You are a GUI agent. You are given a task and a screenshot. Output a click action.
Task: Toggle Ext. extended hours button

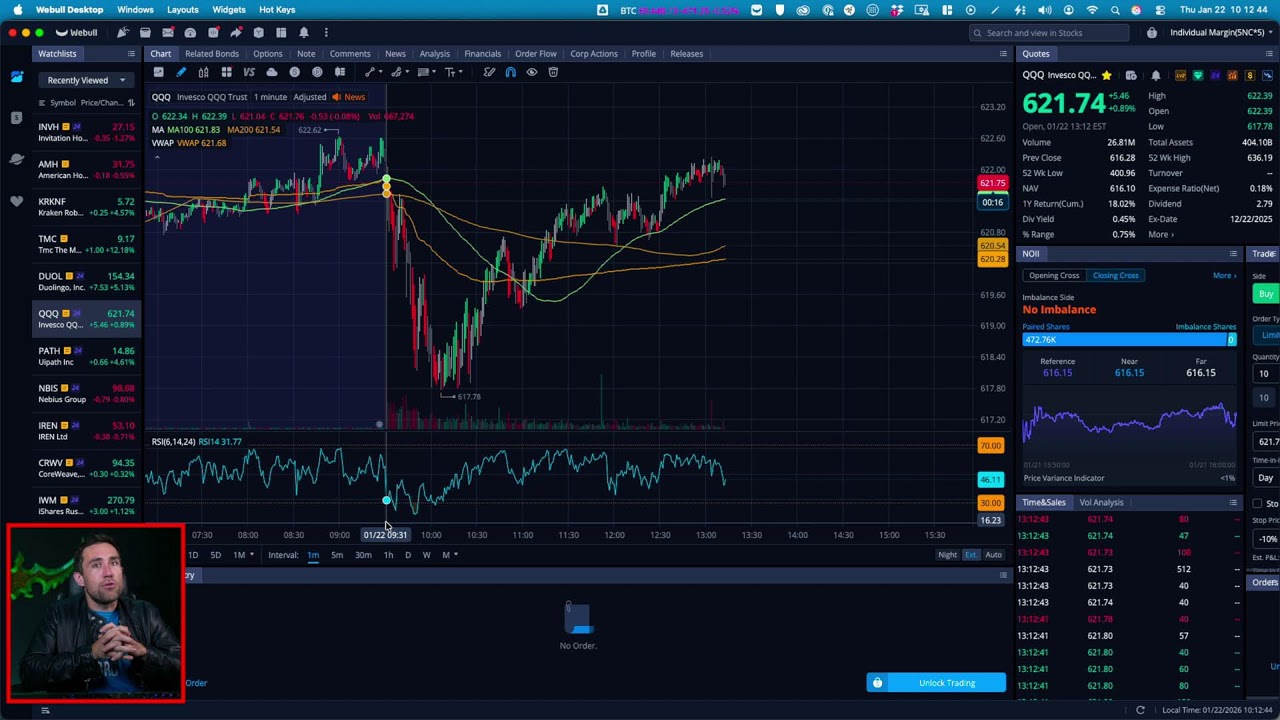(x=971, y=555)
